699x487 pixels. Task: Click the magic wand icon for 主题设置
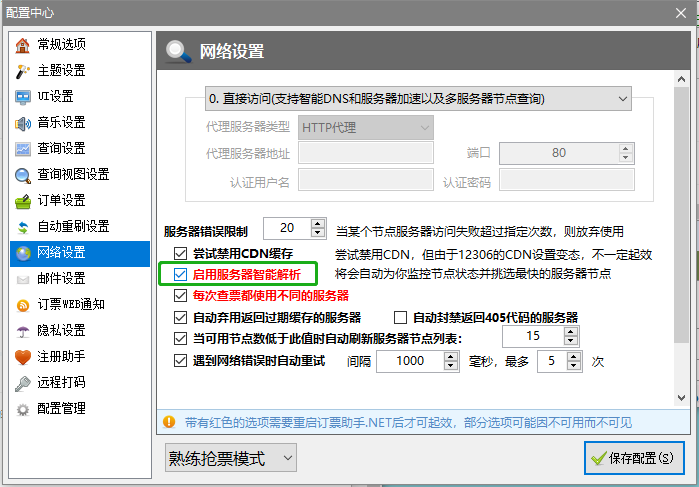23,71
